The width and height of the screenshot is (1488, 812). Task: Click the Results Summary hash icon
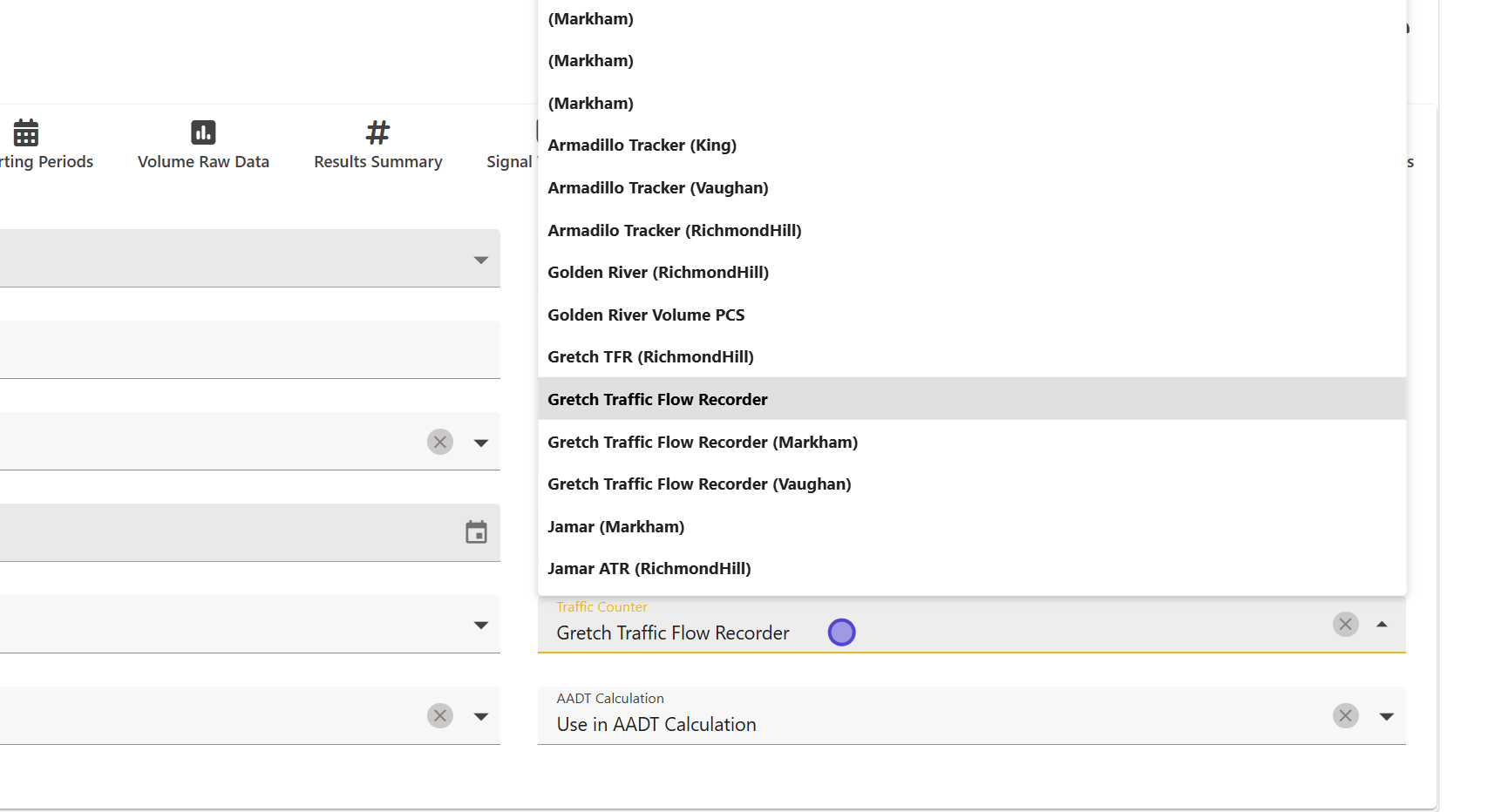pos(377,132)
